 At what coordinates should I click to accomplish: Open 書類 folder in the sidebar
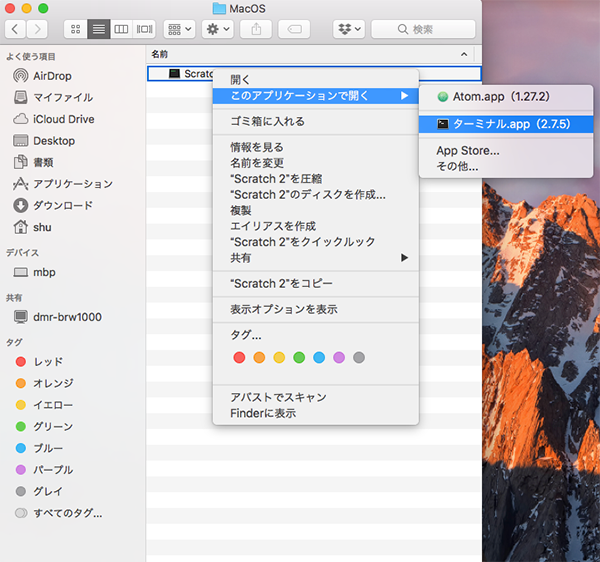click(x=33, y=162)
